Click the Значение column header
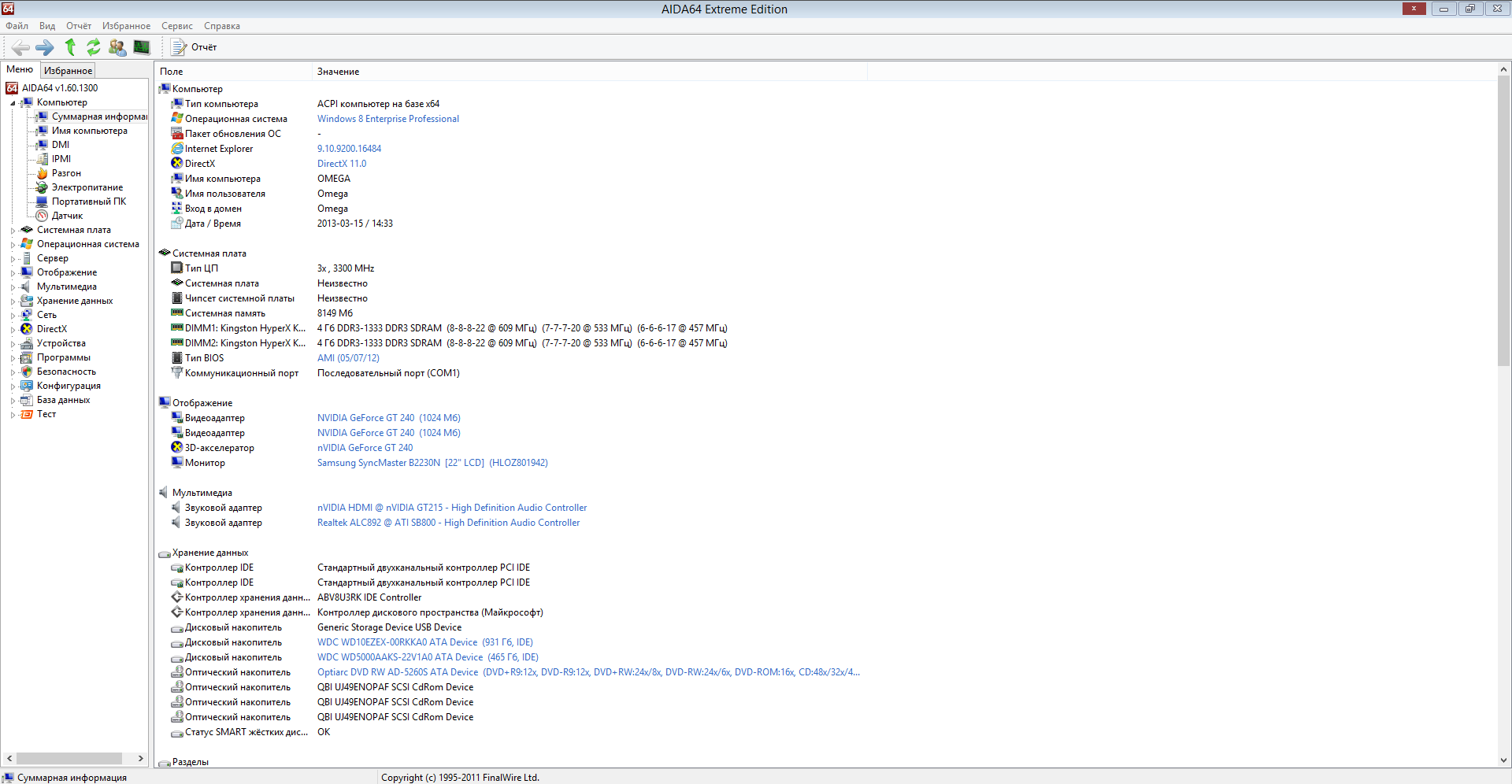1512x784 pixels. [590, 72]
